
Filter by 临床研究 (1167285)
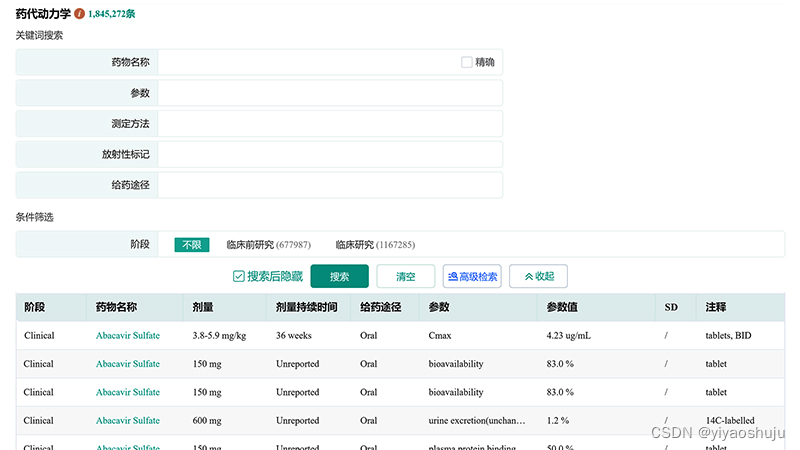coord(375,245)
